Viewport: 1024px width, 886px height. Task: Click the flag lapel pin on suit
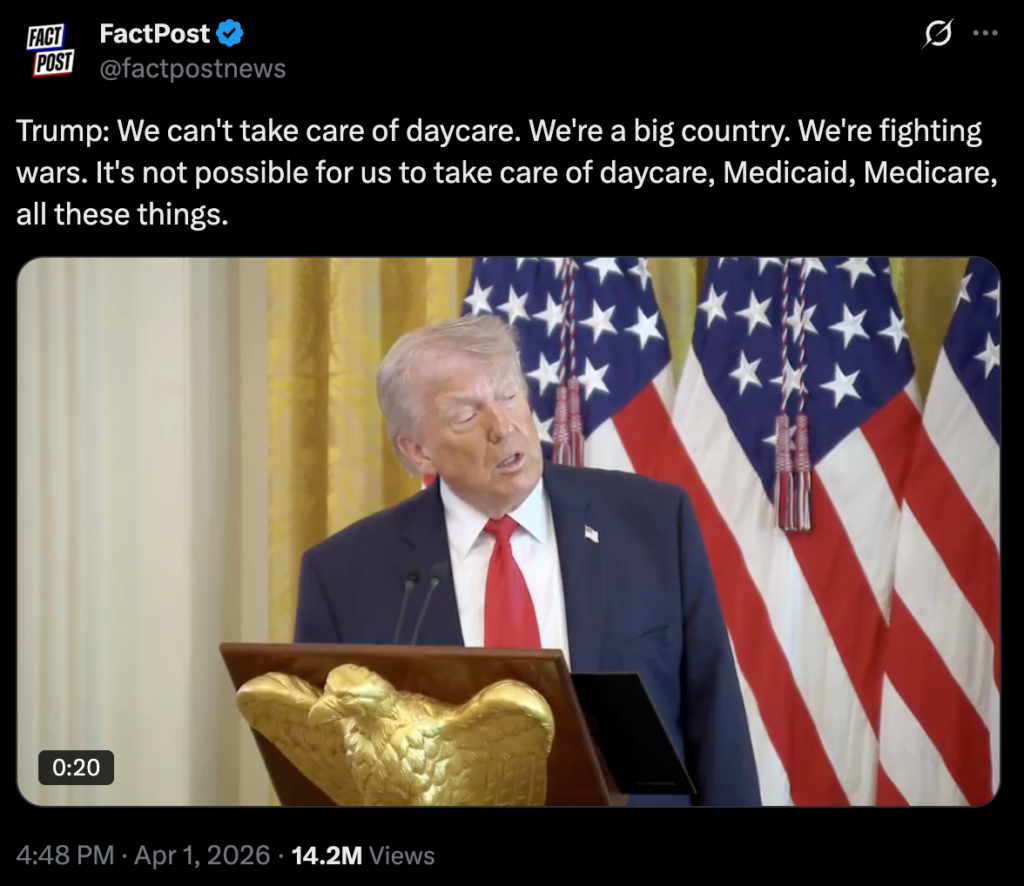tap(591, 534)
